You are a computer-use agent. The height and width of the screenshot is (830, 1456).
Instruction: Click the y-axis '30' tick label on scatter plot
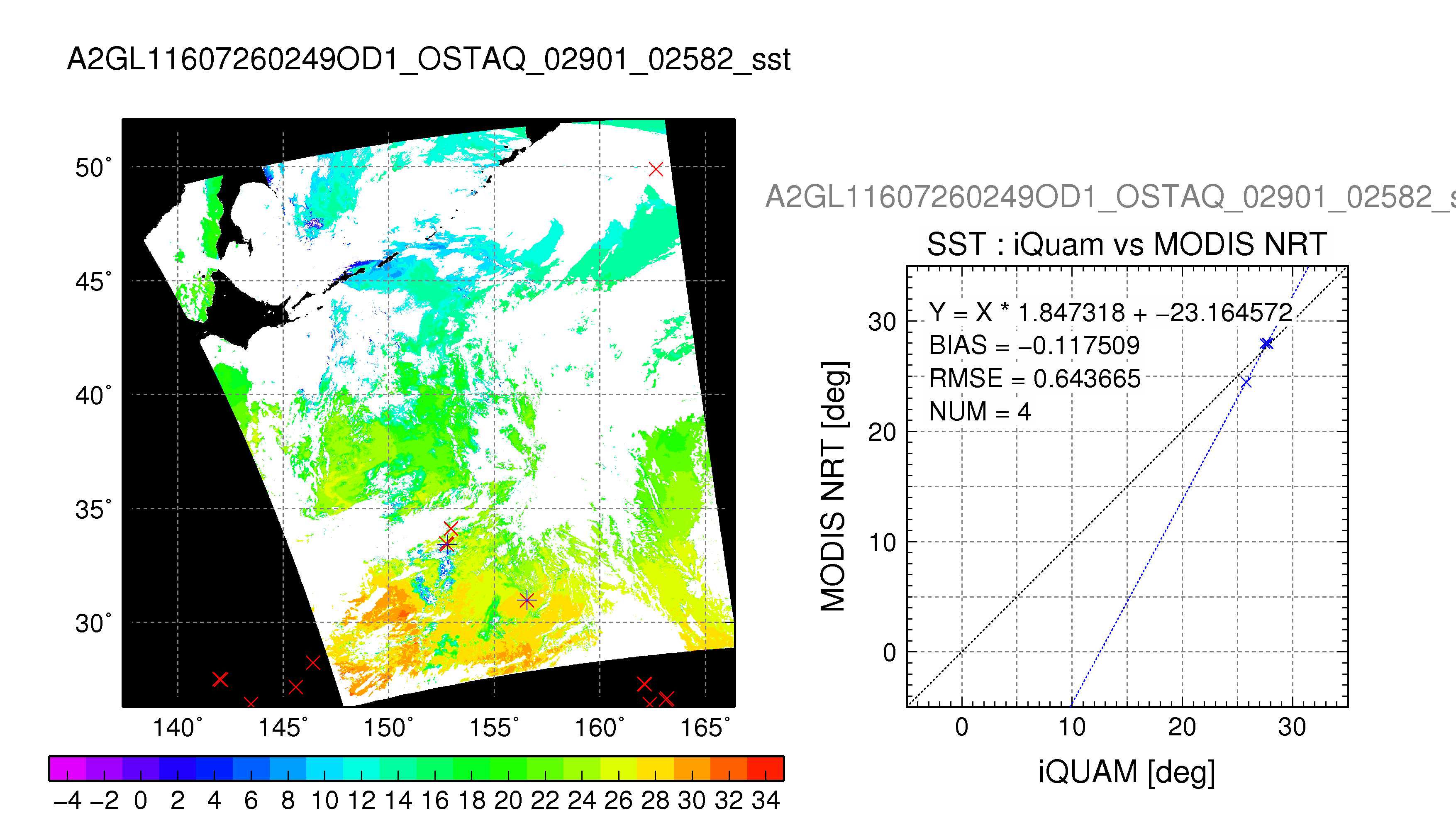point(882,322)
